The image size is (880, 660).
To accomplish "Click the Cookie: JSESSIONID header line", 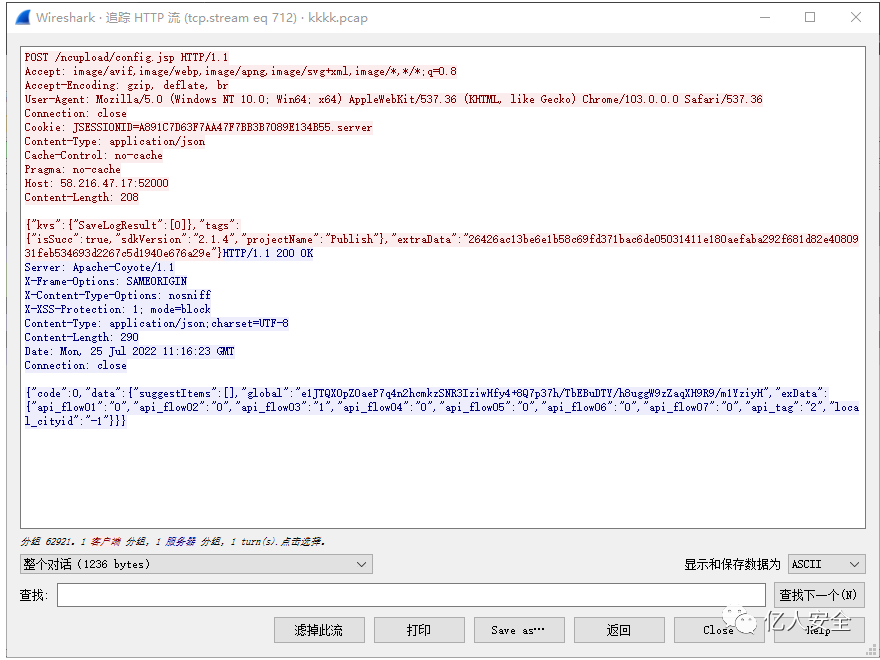I will coord(198,127).
